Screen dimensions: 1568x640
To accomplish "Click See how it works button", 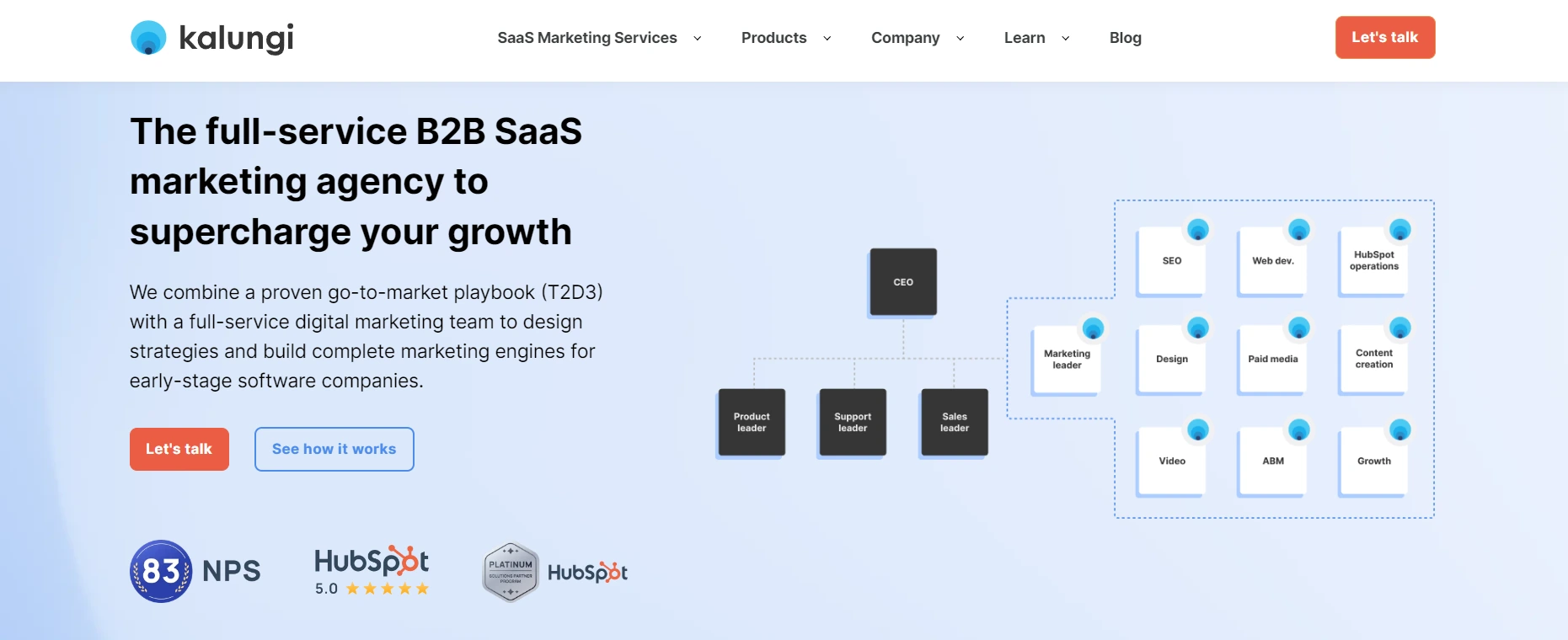I will (334, 449).
